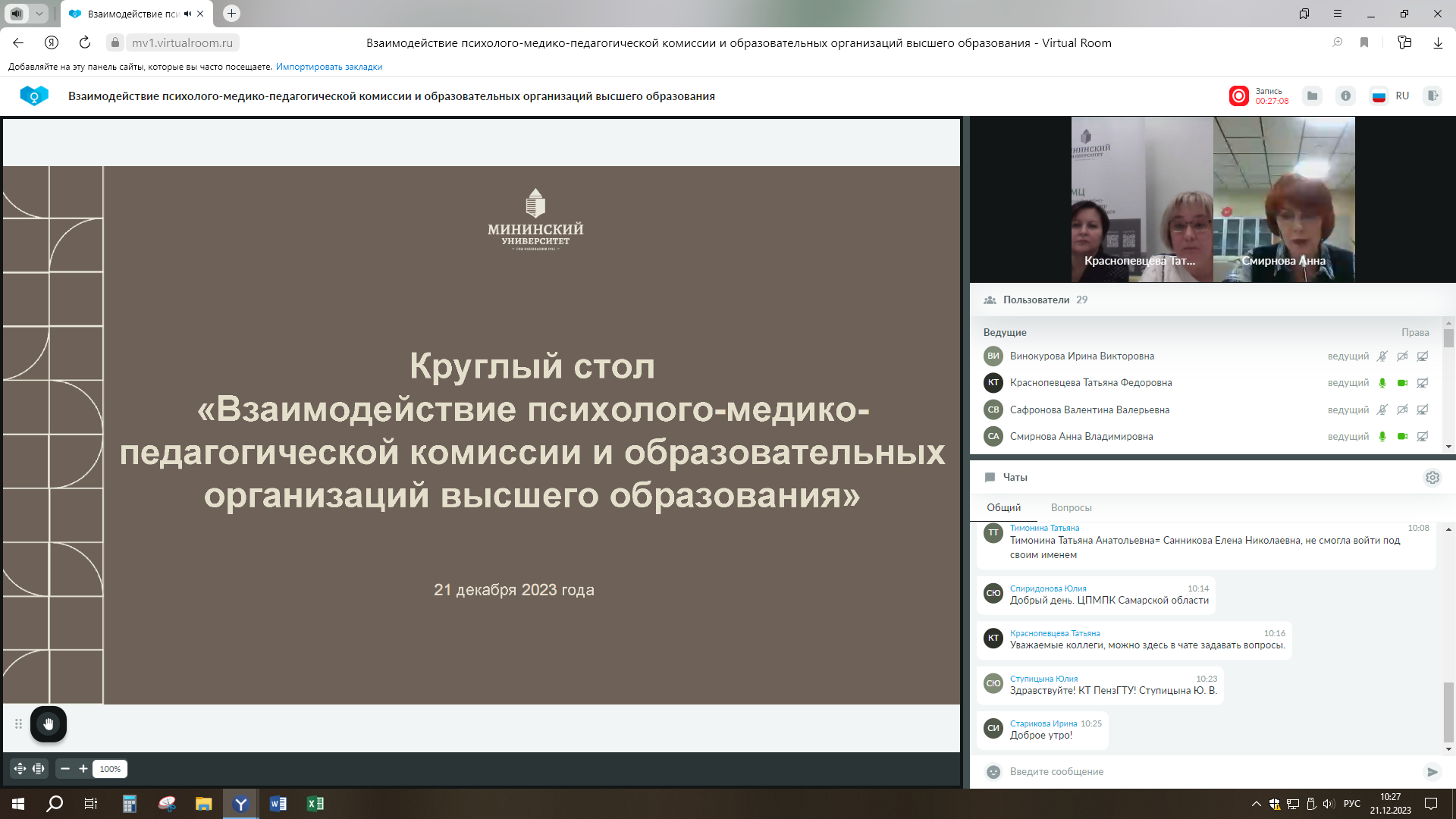1456x819 pixels.
Task: Raise hand with the hand button
Action: tap(49, 723)
